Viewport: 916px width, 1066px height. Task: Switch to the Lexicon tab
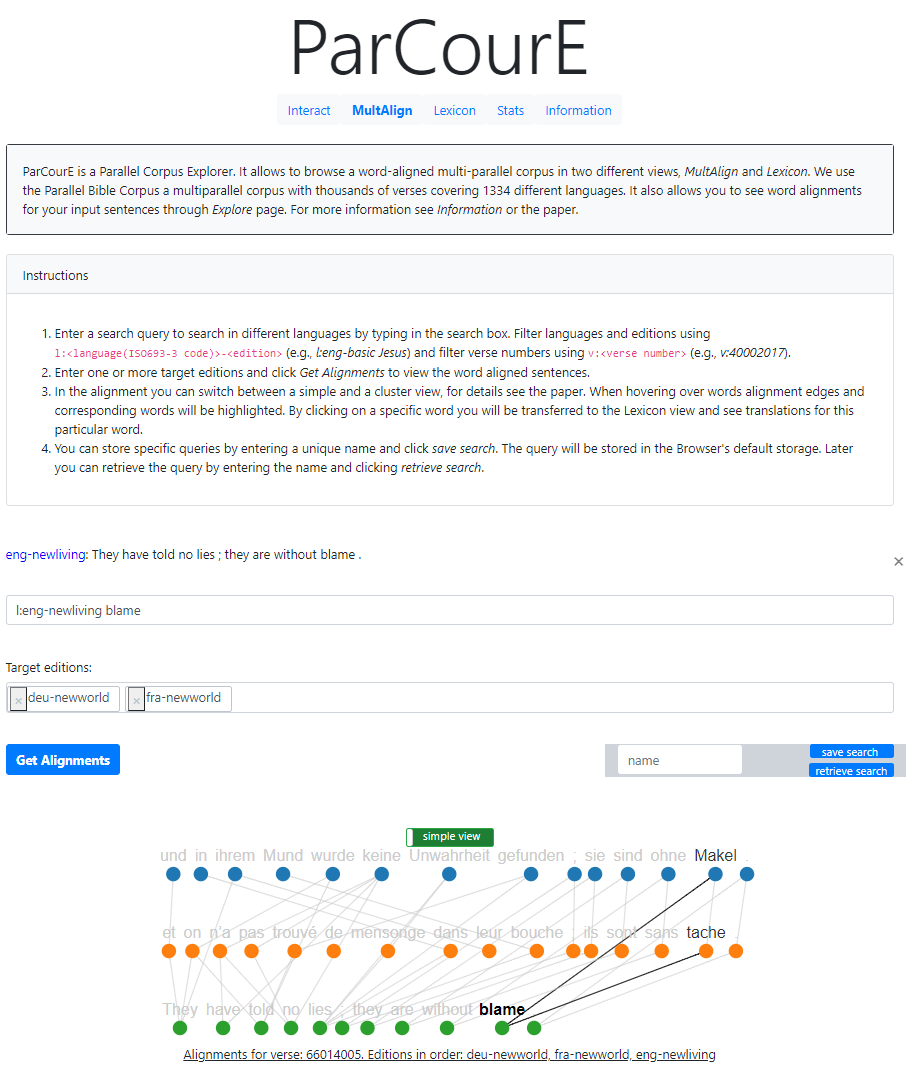click(x=454, y=110)
